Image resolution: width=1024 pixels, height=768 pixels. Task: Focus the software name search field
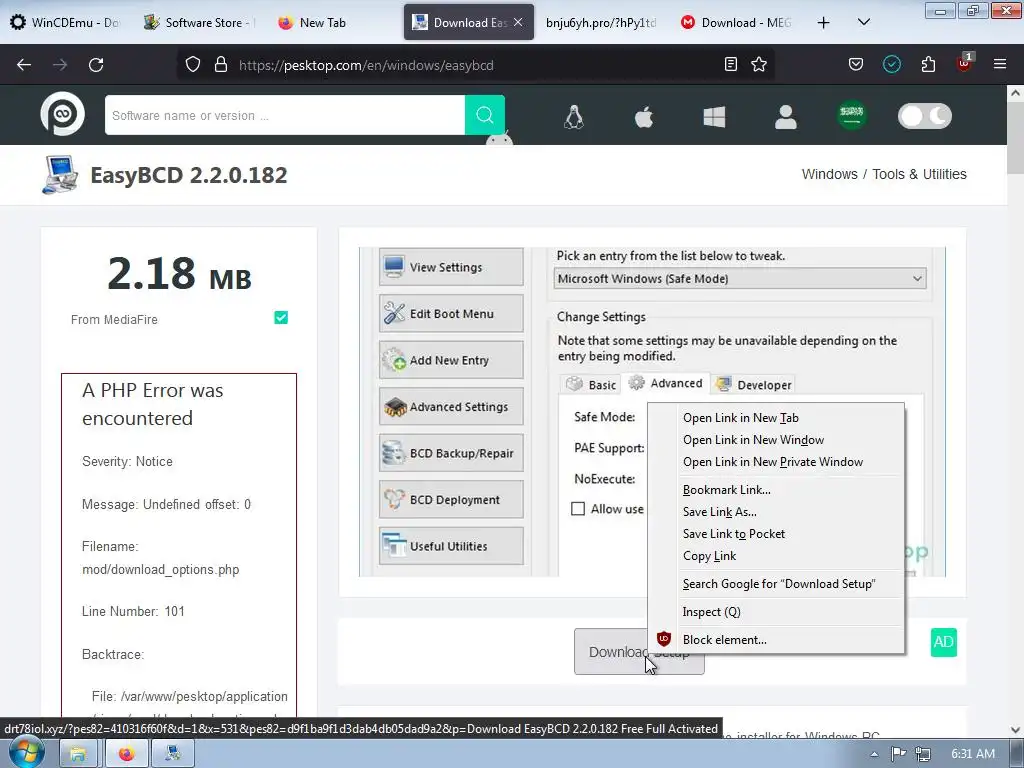click(285, 115)
